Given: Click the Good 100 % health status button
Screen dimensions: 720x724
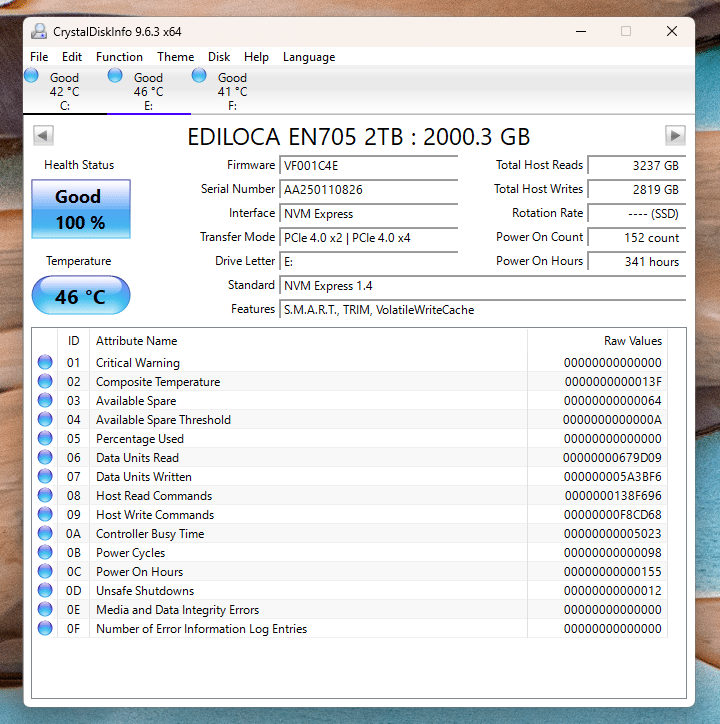Looking at the screenshot, I should [x=81, y=209].
